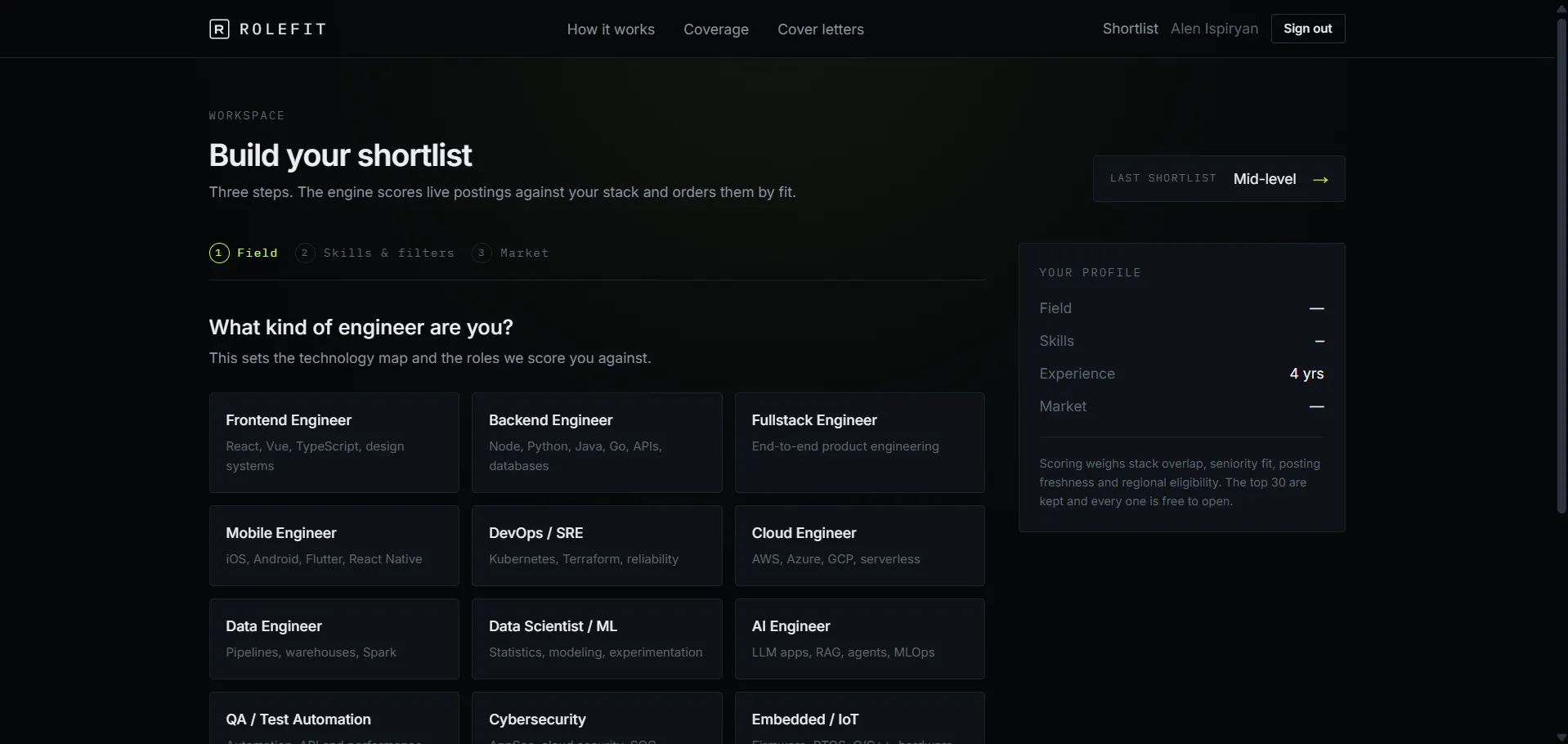Choose the Embedded / IoT card
The image size is (1568, 744).
[x=860, y=719]
